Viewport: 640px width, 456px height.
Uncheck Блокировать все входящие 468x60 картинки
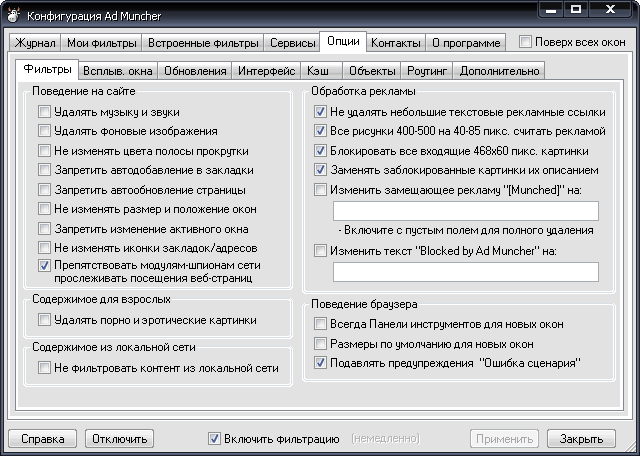pos(320,150)
